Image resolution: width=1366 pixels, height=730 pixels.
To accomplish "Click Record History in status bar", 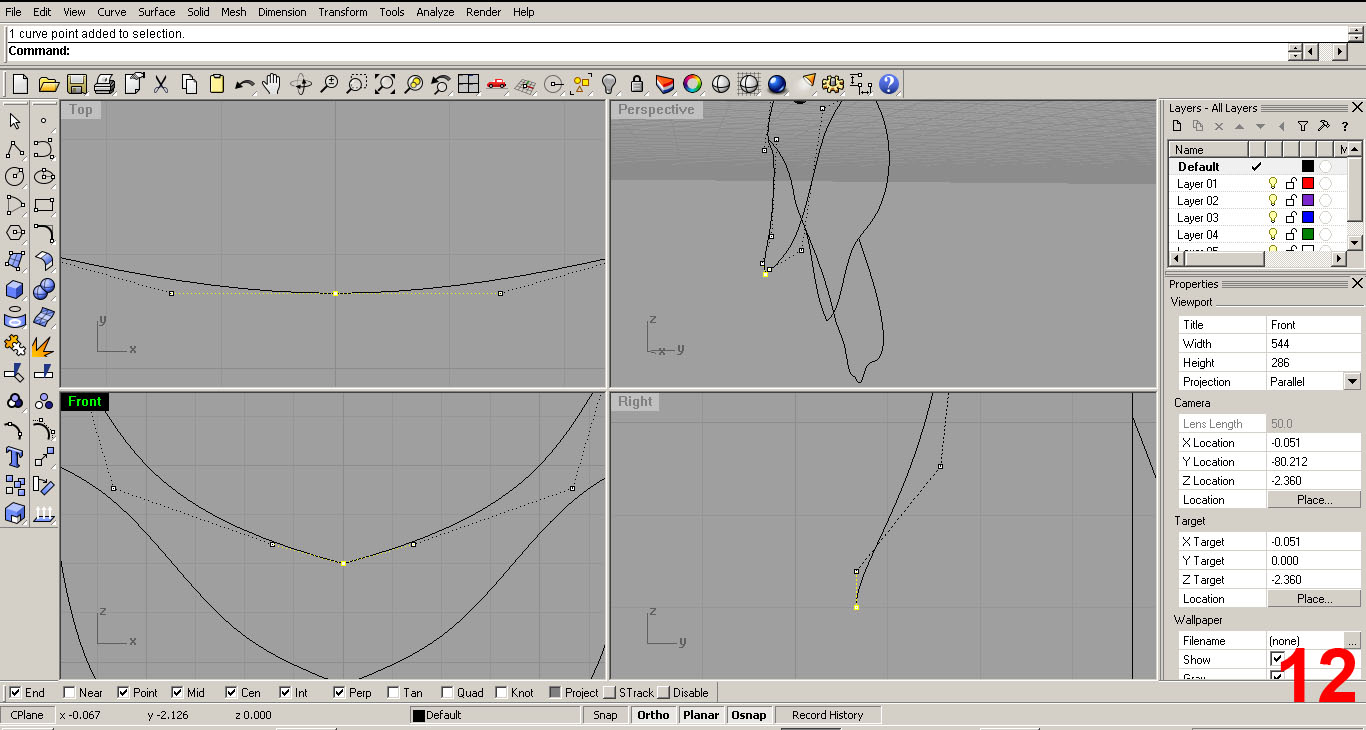I will [827, 715].
